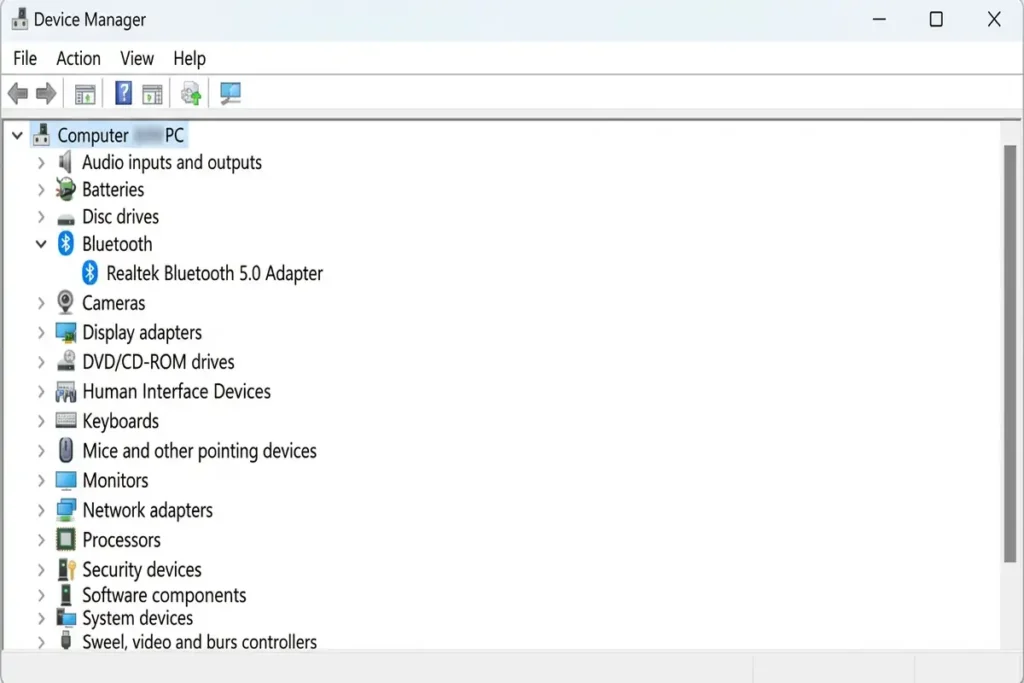Select the Human Interface Devices label
This screenshot has width=1024, height=683.
pos(176,391)
